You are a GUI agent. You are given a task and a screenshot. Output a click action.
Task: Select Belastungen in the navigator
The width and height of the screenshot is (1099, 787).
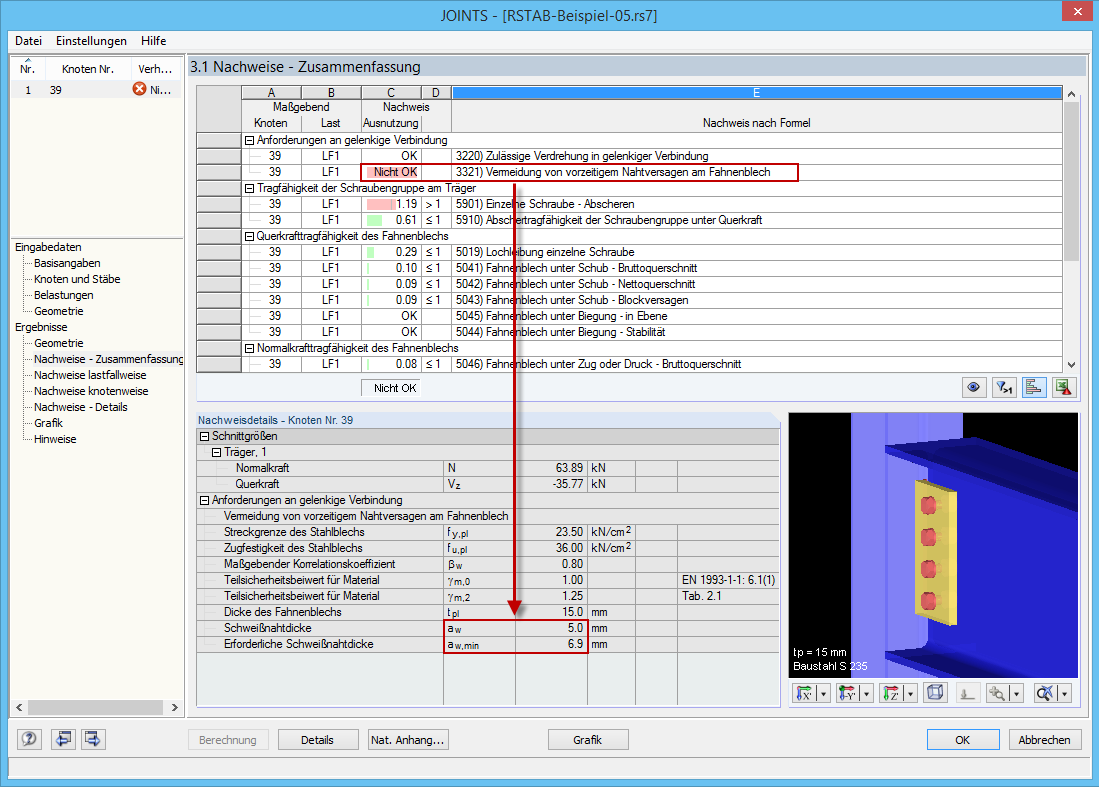click(x=64, y=295)
